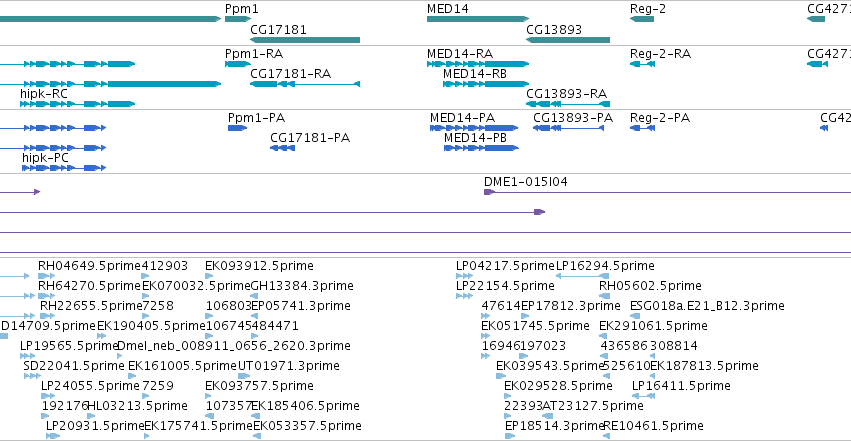Click transcript MED14-RA

(460, 54)
